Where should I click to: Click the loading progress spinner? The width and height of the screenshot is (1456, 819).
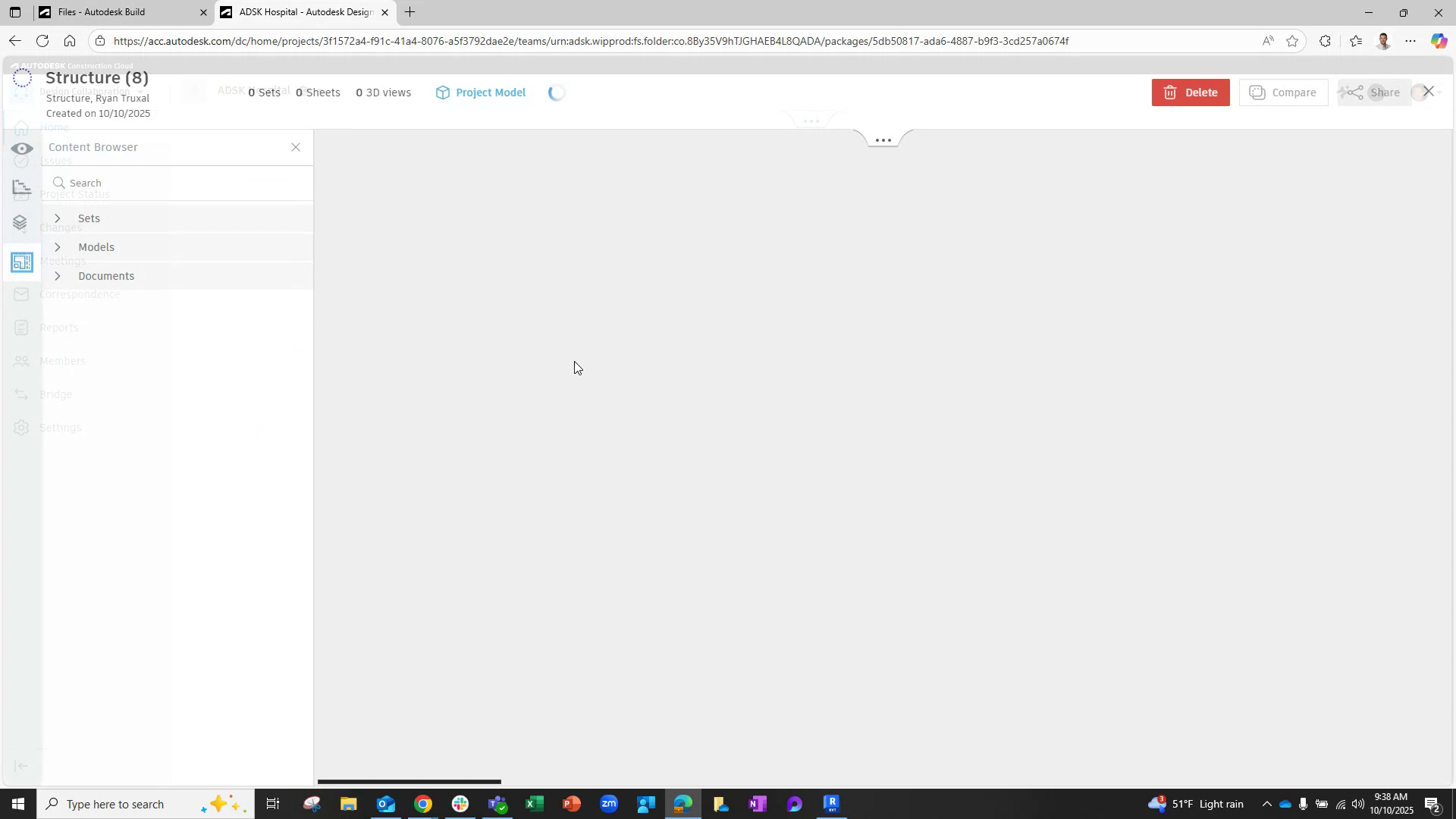557,92
